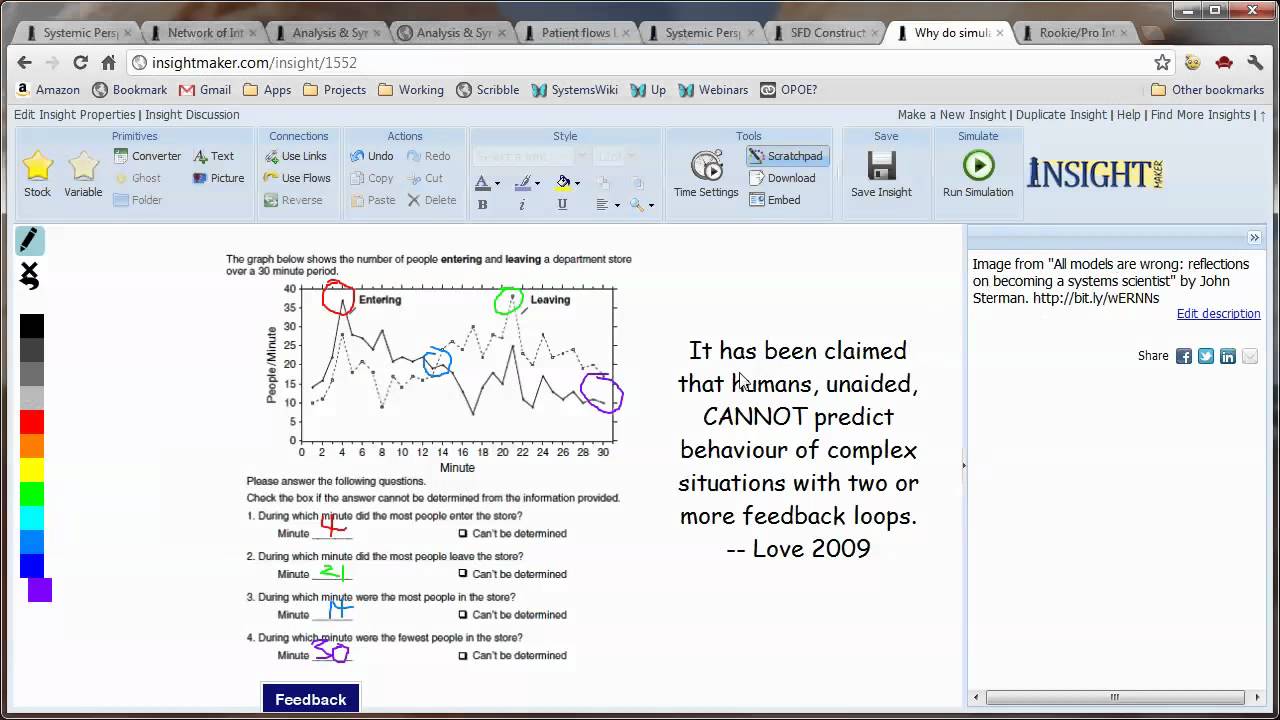Toggle Use Links connection mode
Screen dimensions: 1280x720
tap(295, 156)
